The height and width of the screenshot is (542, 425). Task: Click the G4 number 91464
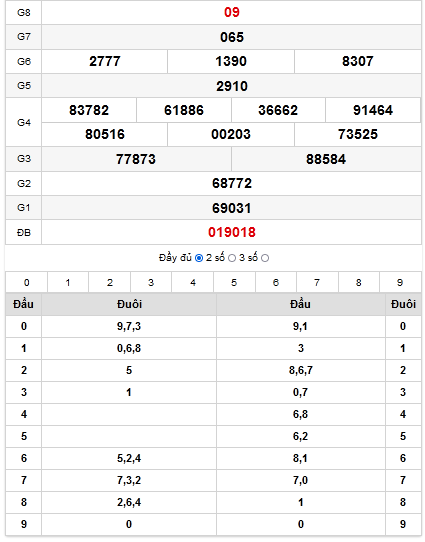[373, 110]
